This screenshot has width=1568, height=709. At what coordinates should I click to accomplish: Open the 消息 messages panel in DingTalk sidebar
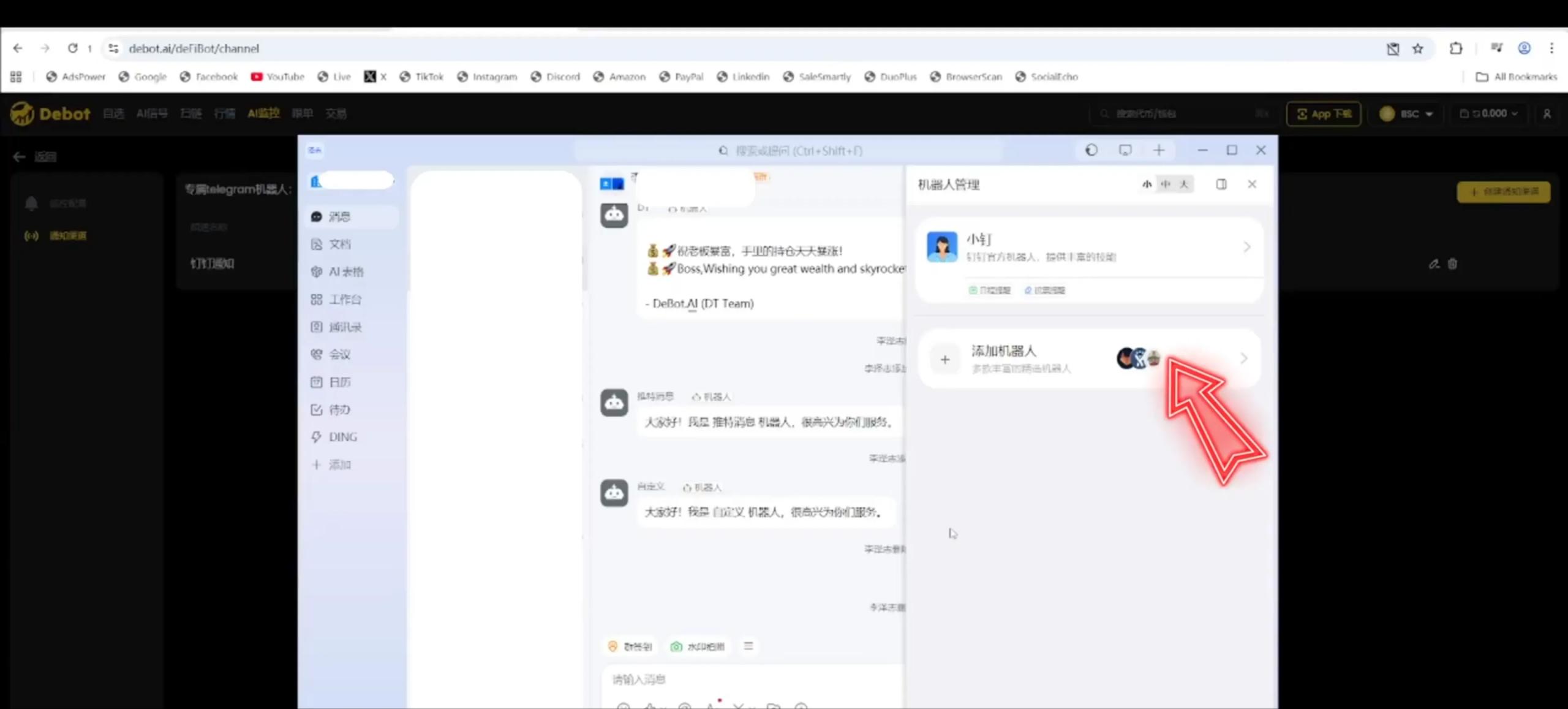(x=341, y=216)
